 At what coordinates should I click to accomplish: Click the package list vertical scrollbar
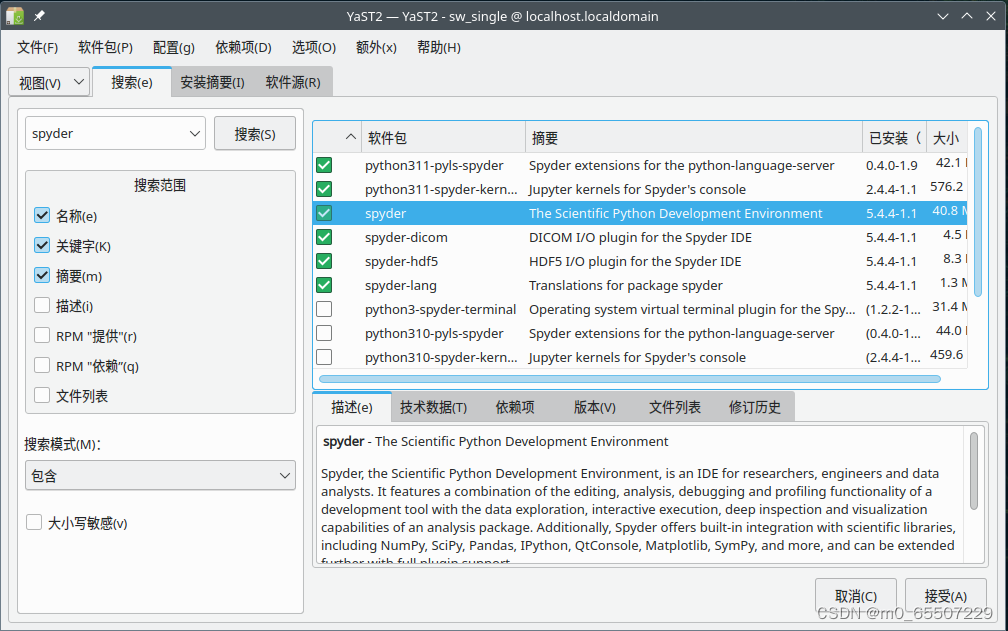[x=978, y=212]
